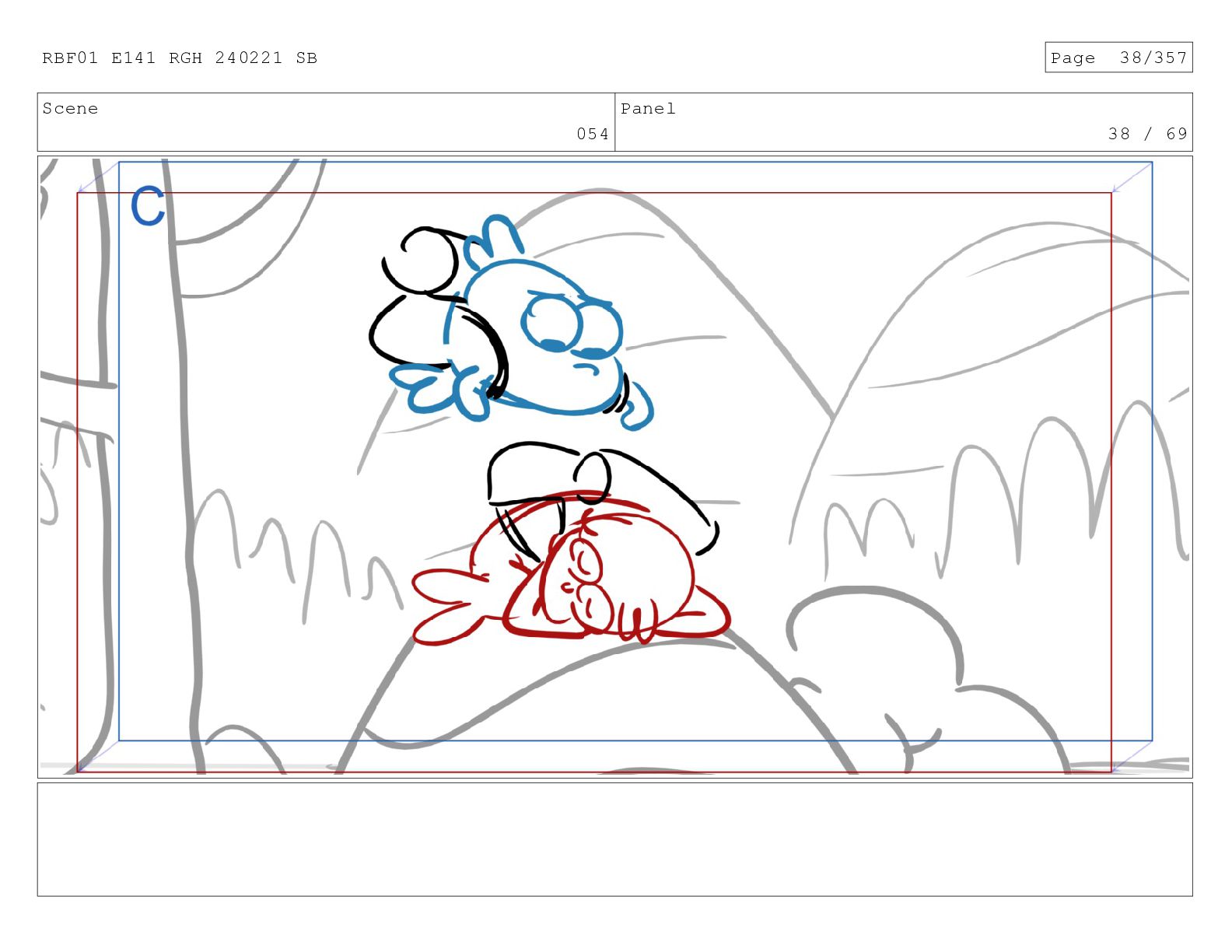Image resolution: width=1232 pixels, height=952 pixels.
Task: Click the empty notes box below the panel
Action: pos(614,839)
